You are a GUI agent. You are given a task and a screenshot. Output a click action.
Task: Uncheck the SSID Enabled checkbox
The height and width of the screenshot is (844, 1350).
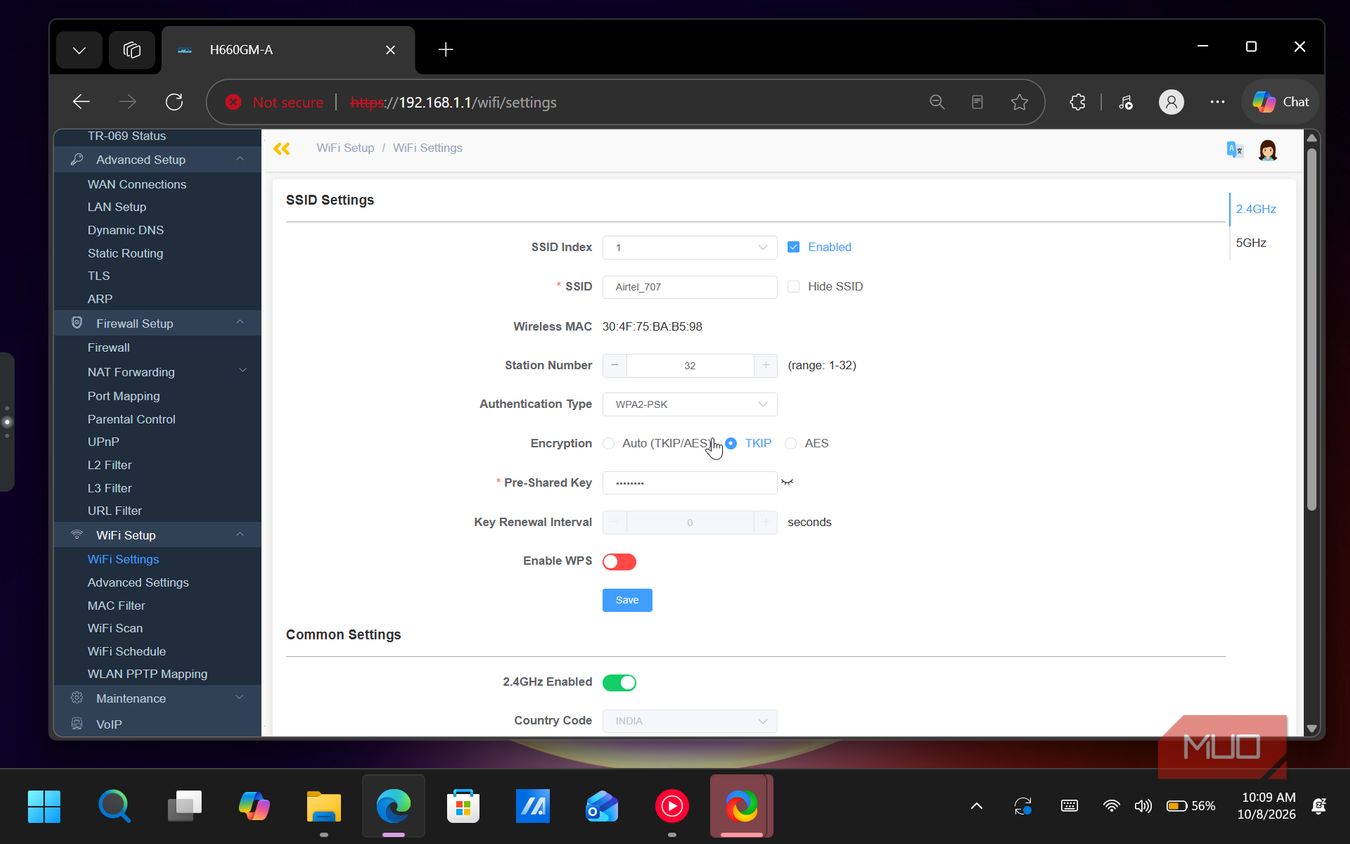click(x=793, y=247)
